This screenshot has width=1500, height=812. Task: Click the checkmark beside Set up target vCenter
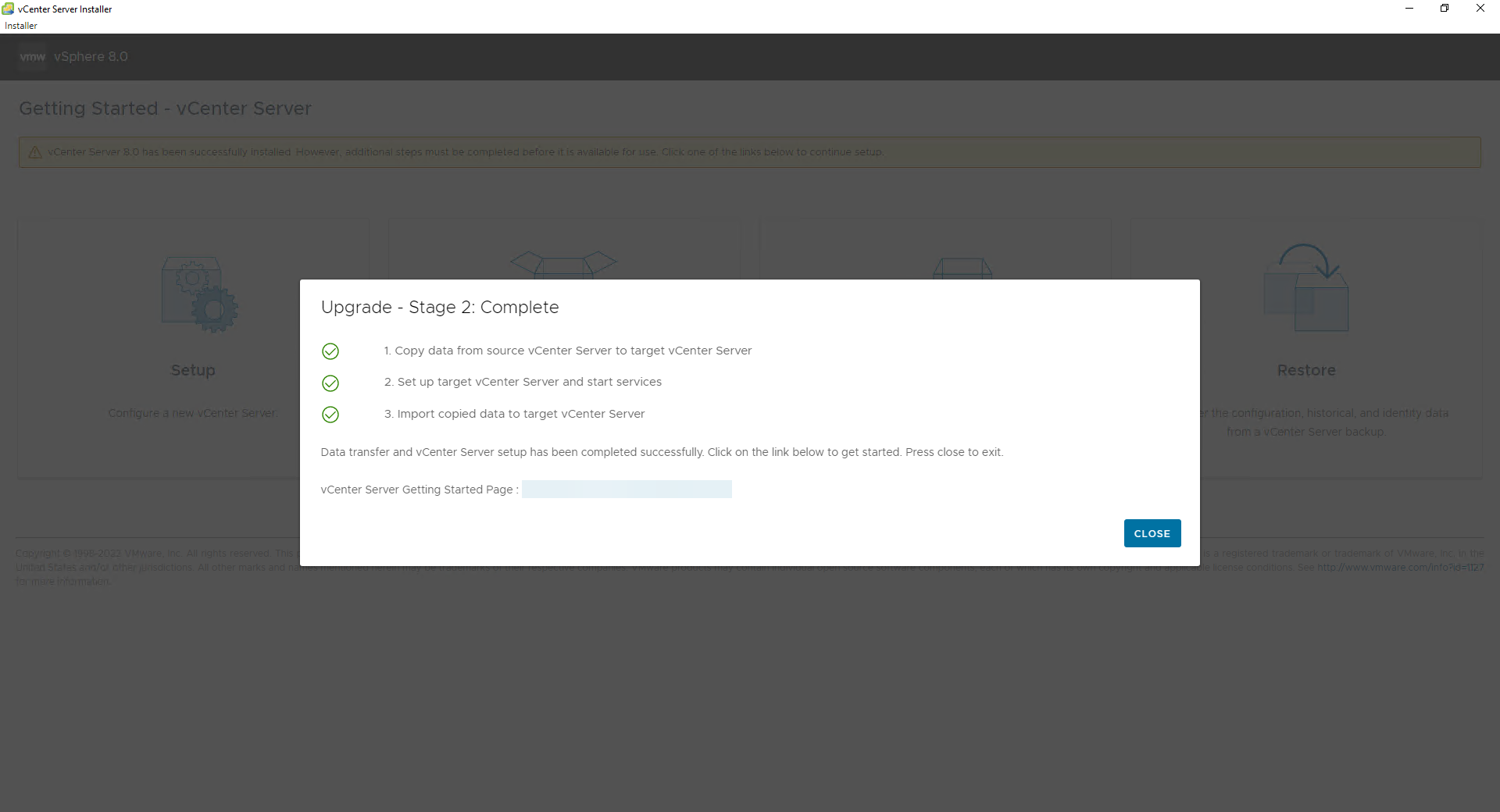(x=330, y=383)
